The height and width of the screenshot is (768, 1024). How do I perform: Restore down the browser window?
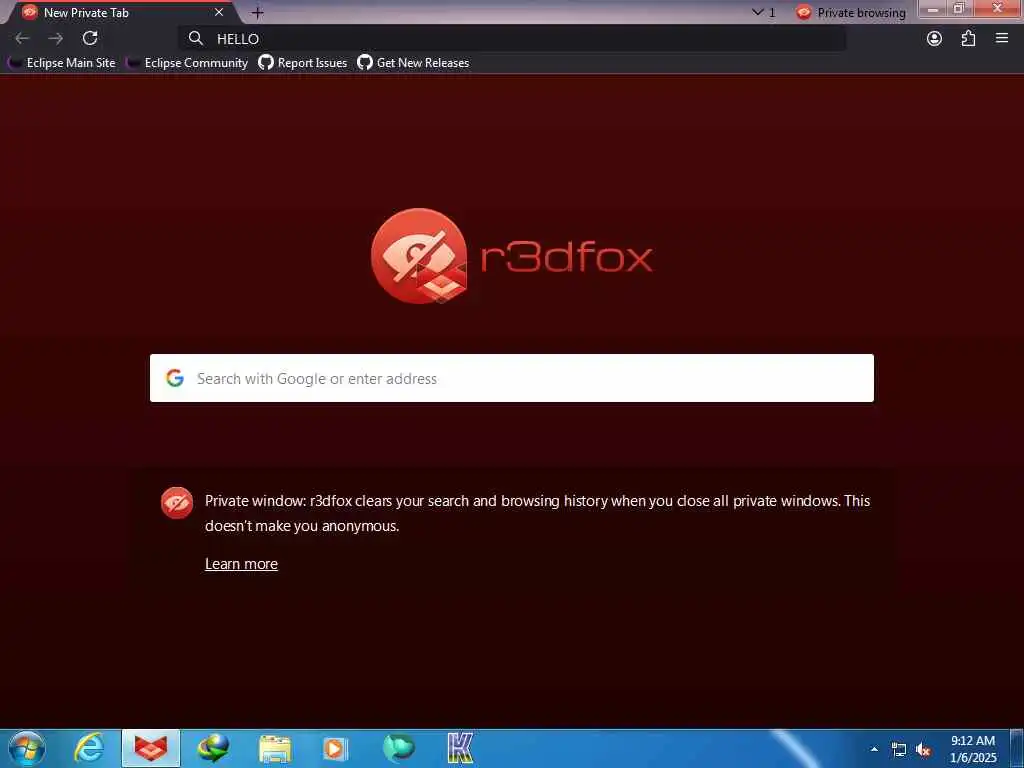959,9
